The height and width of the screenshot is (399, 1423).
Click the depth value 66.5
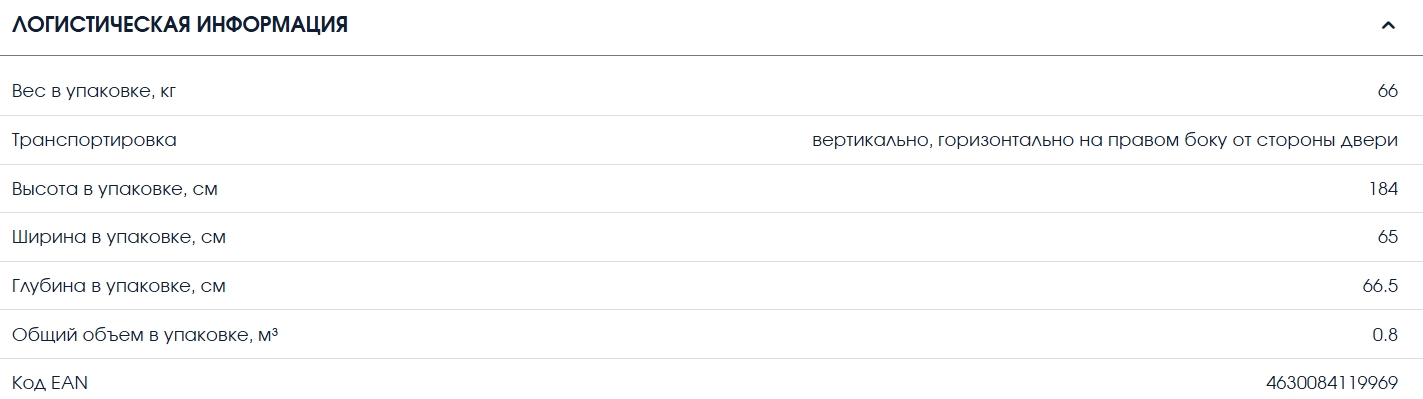click(1380, 286)
